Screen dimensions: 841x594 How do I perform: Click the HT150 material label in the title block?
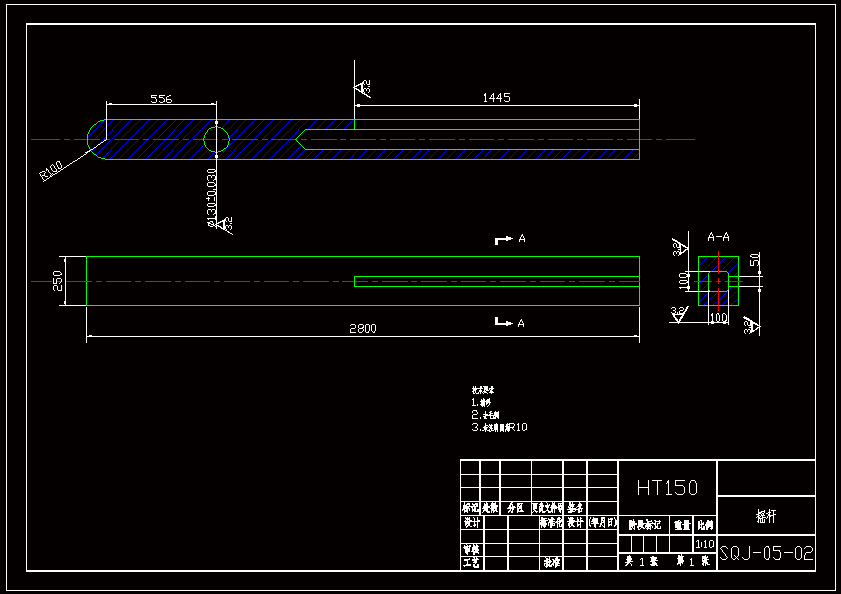click(667, 488)
